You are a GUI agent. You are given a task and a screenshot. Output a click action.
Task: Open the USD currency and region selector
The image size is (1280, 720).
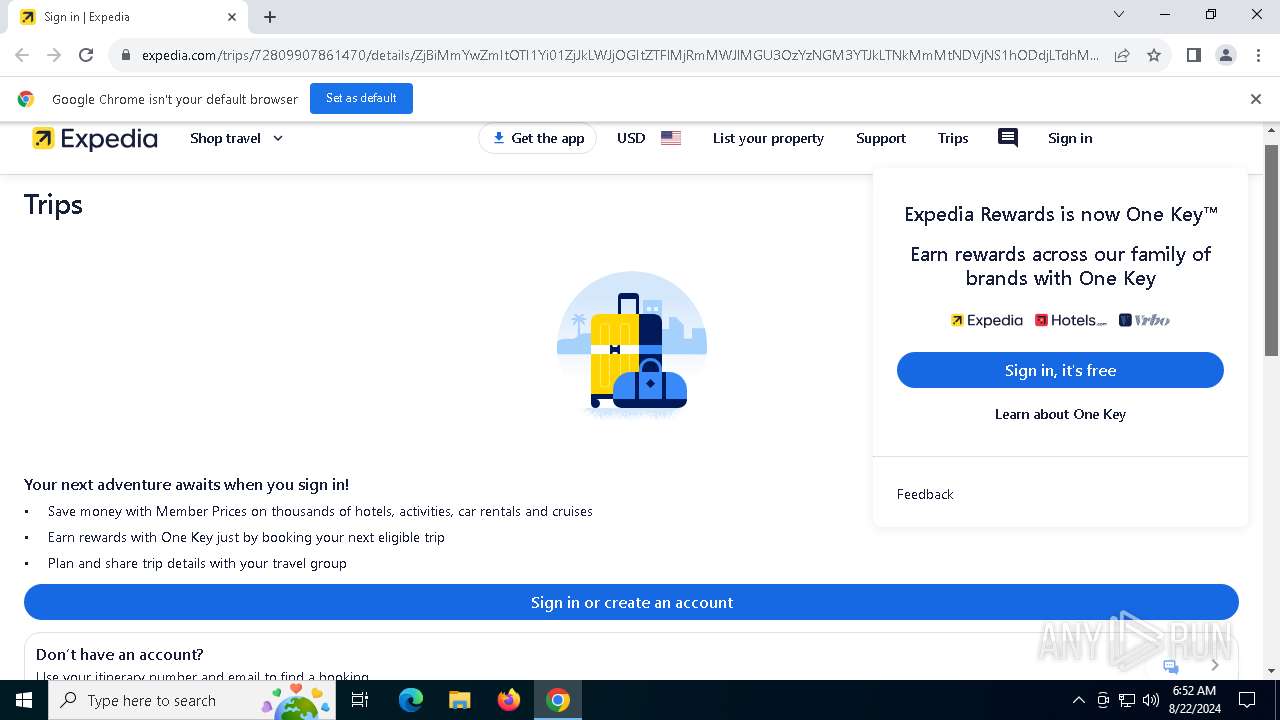point(648,138)
